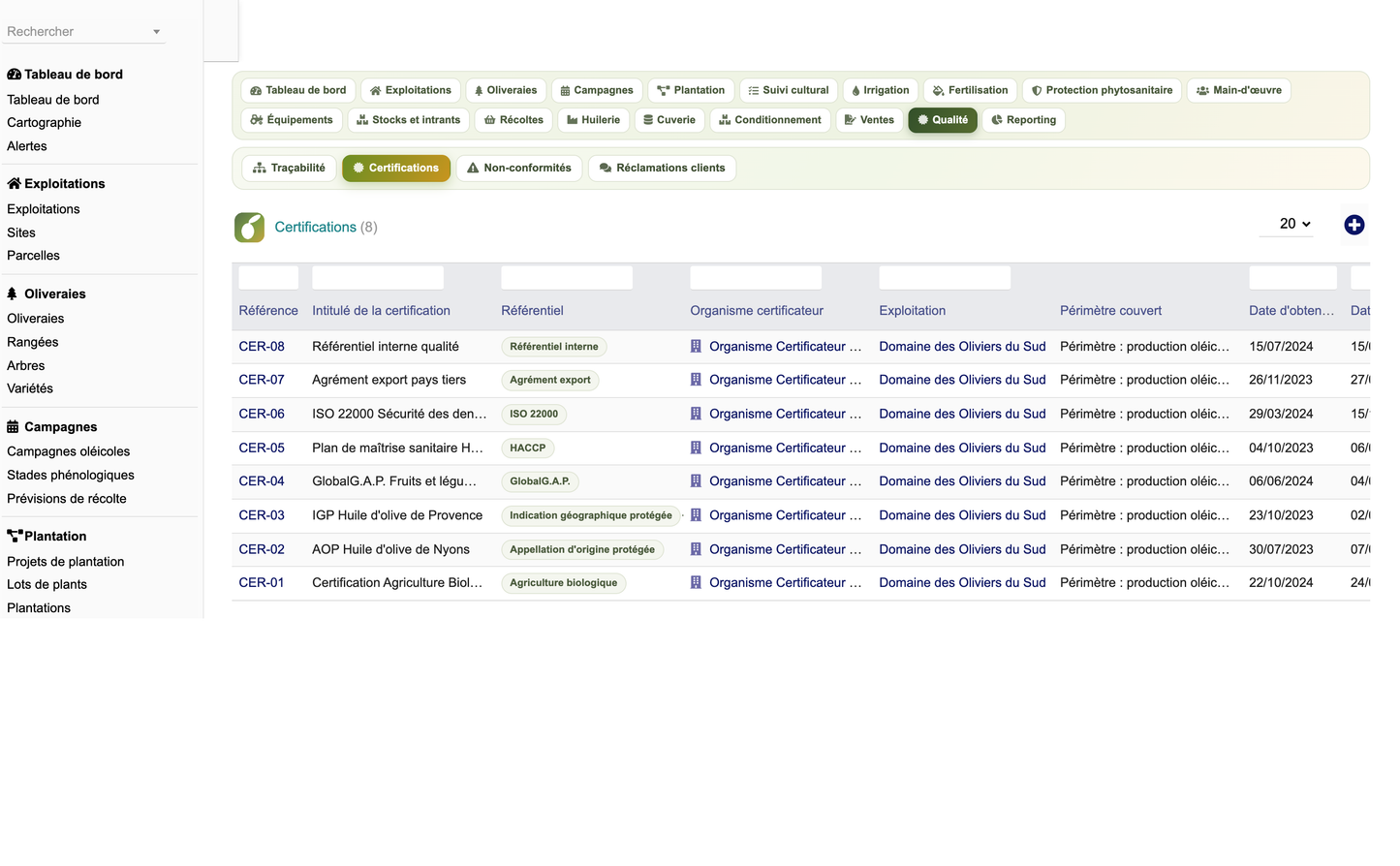Screen dimensions: 1400x866
Task: Switch to Non-conformités sub-tab
Action: (519, 168)
